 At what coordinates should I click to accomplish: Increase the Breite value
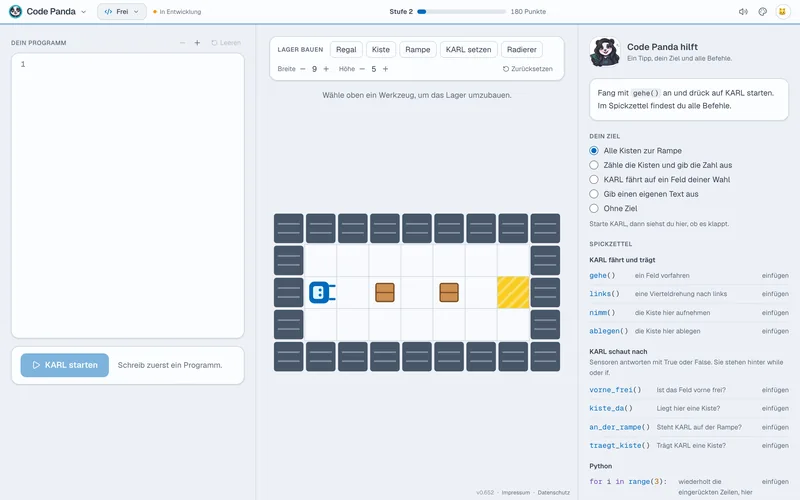pos(326,69)
